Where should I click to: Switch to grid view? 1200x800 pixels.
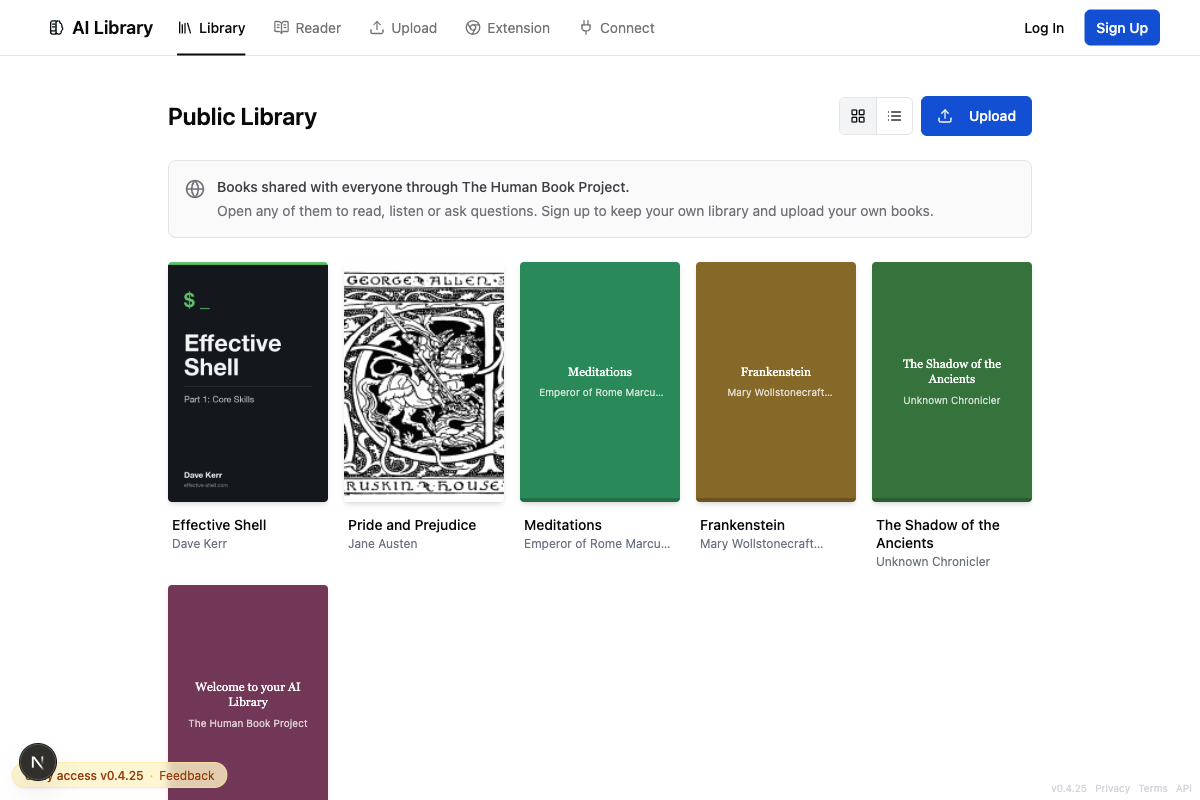pyautogui.click(x=858, y=116)
